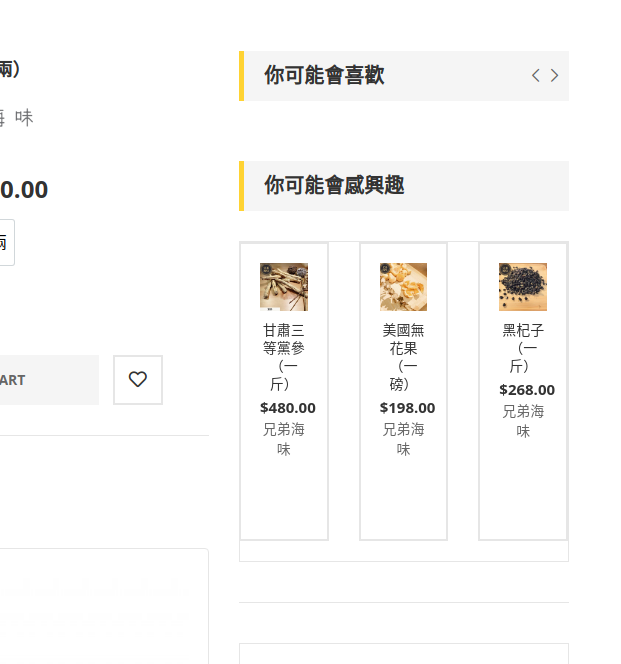Viewport: 621px width, 664px height.
Task: Click the $480.00 price label
Action: (288, 408)
